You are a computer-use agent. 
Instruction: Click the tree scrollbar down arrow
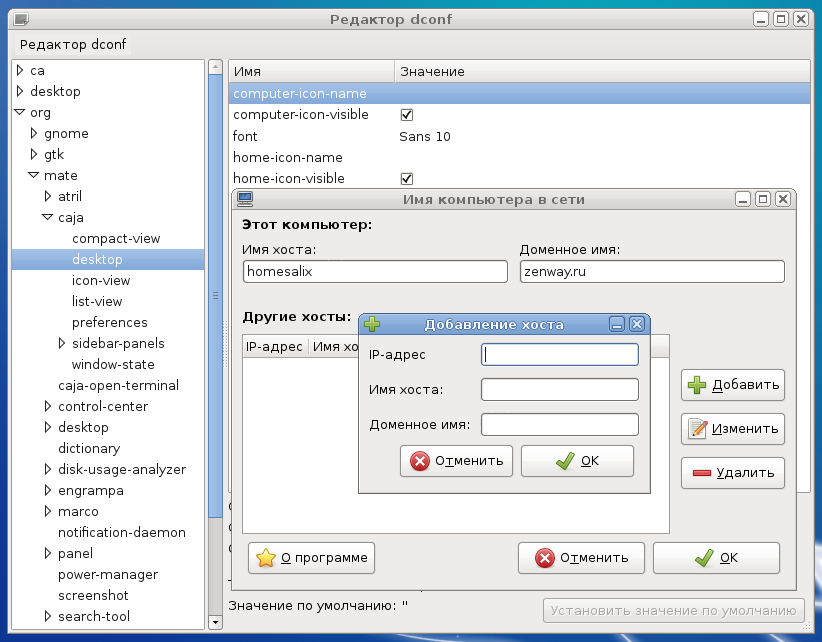pyautogui.click(x=215, y=623)
